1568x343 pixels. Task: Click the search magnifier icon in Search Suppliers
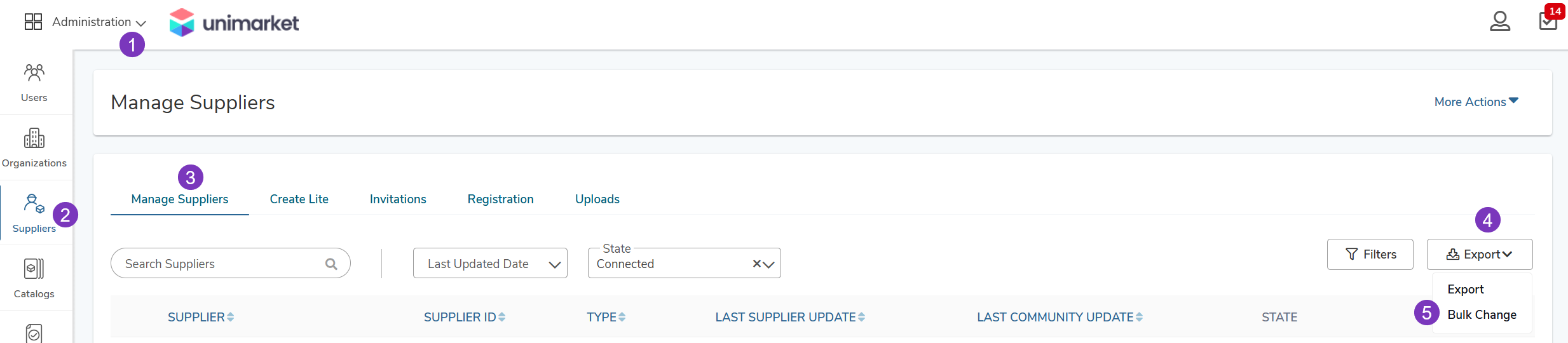[331, 264]
